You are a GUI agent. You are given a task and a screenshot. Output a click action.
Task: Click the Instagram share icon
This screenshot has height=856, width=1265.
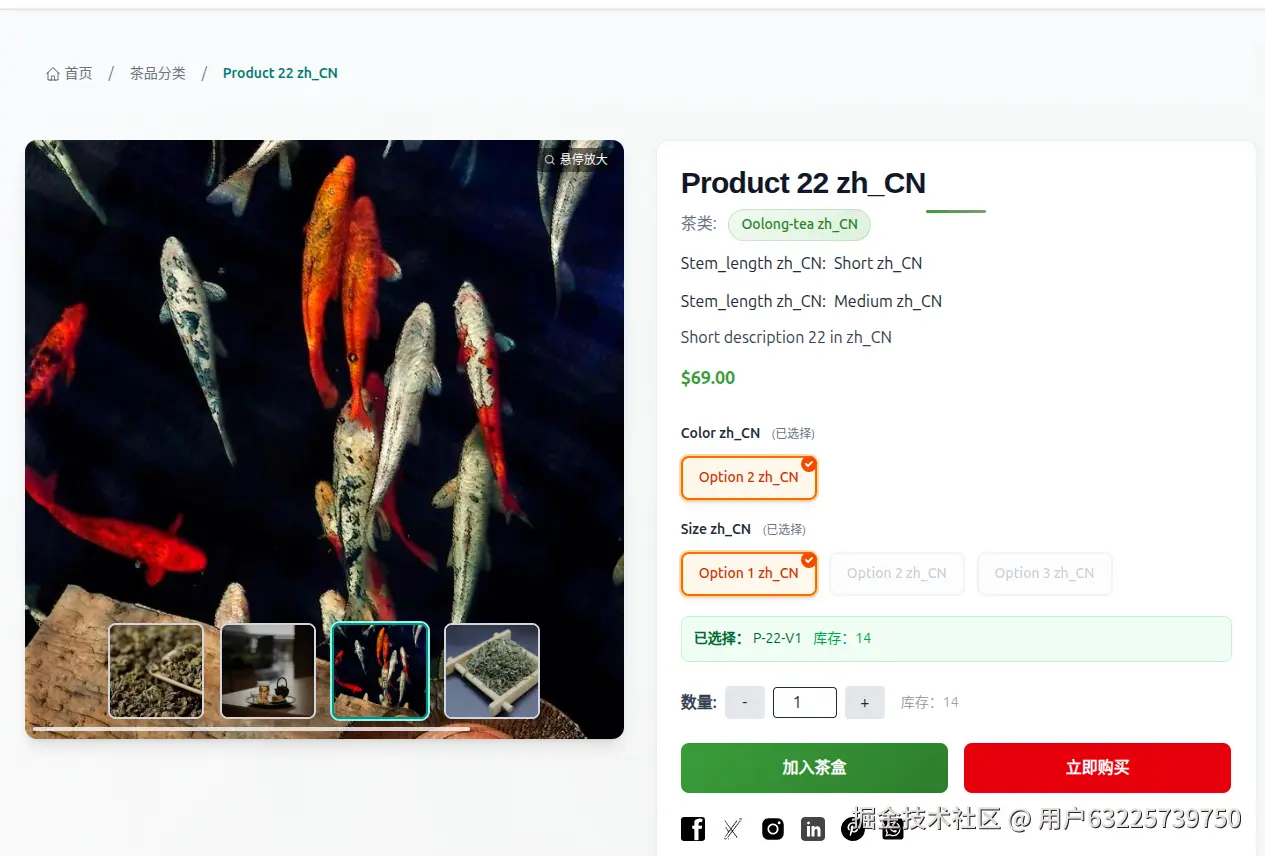pos(773,829)
